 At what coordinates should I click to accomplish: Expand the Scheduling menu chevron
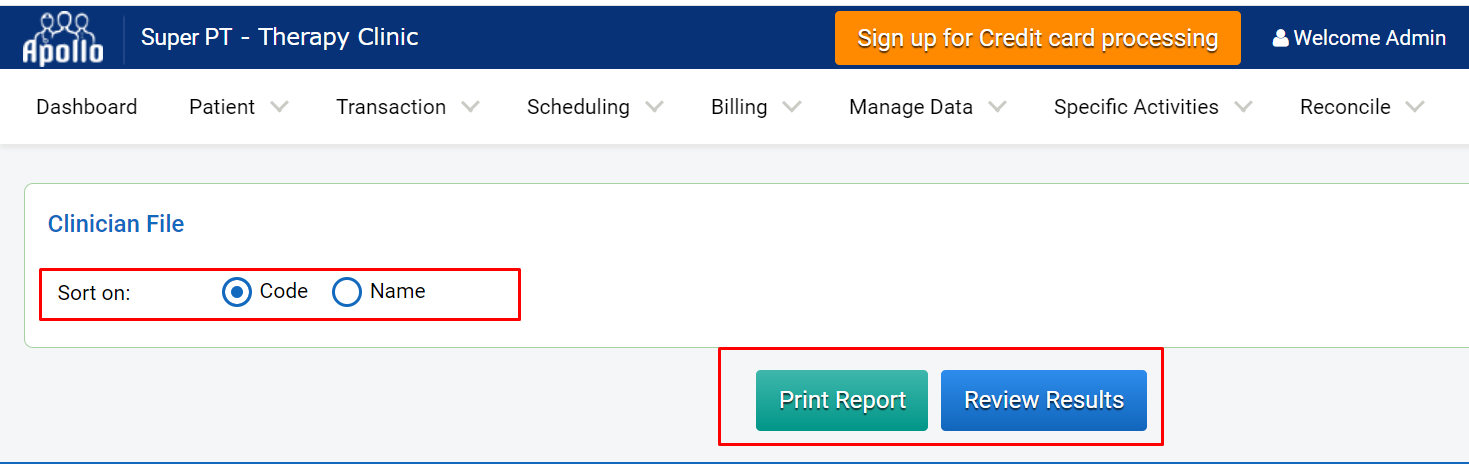[x=654, y=107]
